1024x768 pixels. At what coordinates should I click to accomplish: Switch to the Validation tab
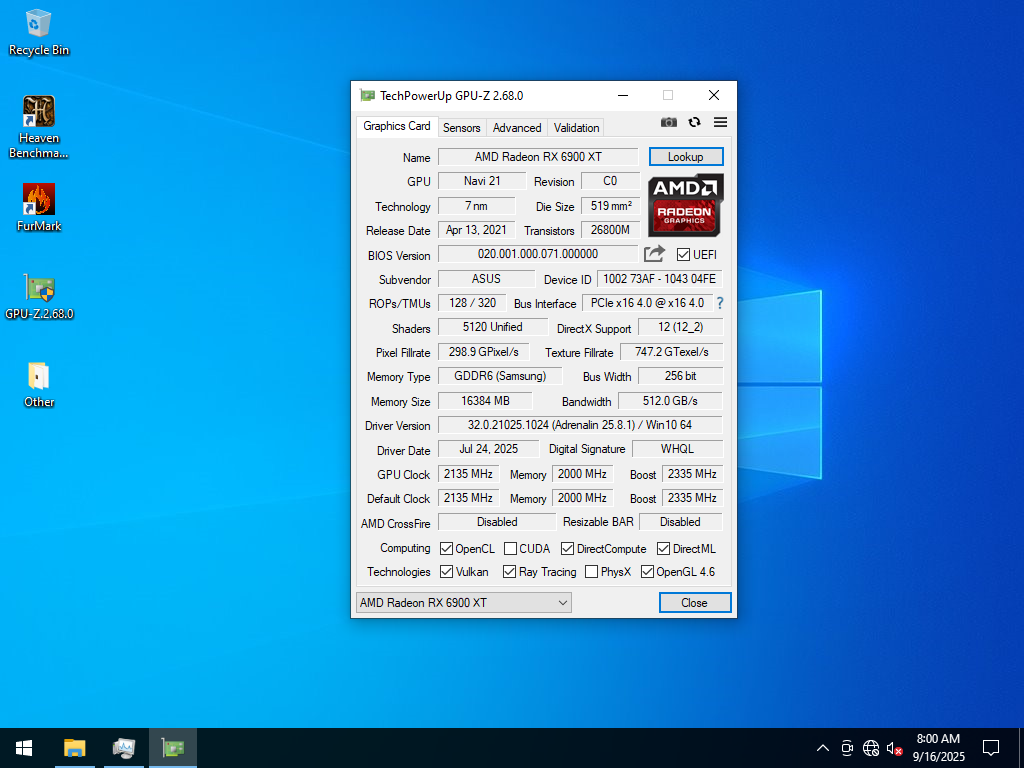(576, 128)
